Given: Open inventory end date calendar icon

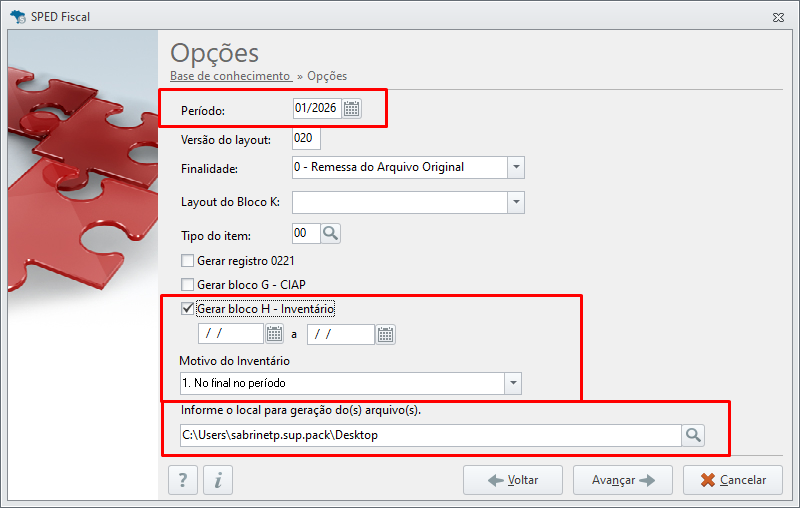Looking at the screenshot, I should (385, 335).
